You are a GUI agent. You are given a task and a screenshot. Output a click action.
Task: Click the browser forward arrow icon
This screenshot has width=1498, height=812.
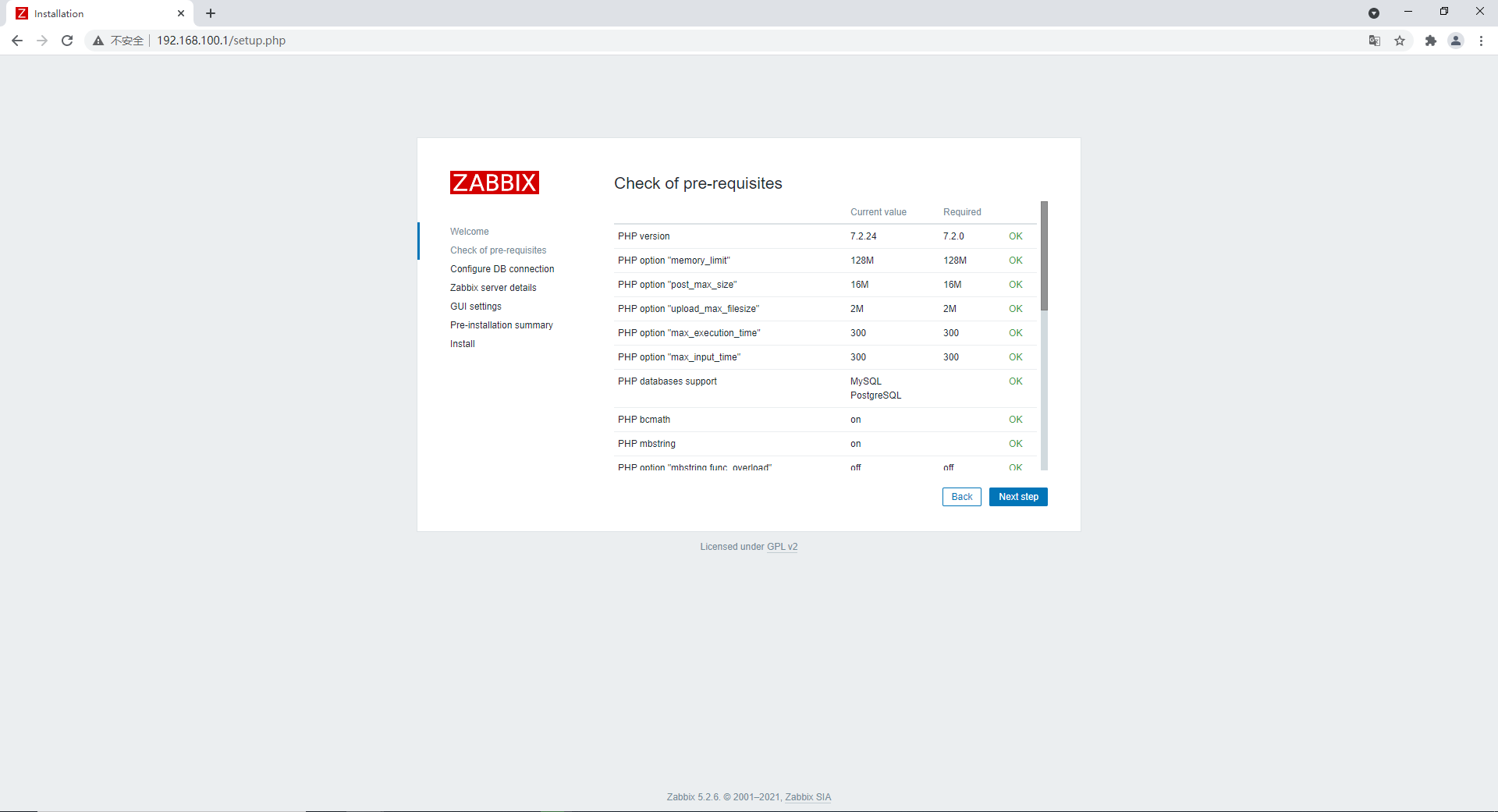[42, 41]
